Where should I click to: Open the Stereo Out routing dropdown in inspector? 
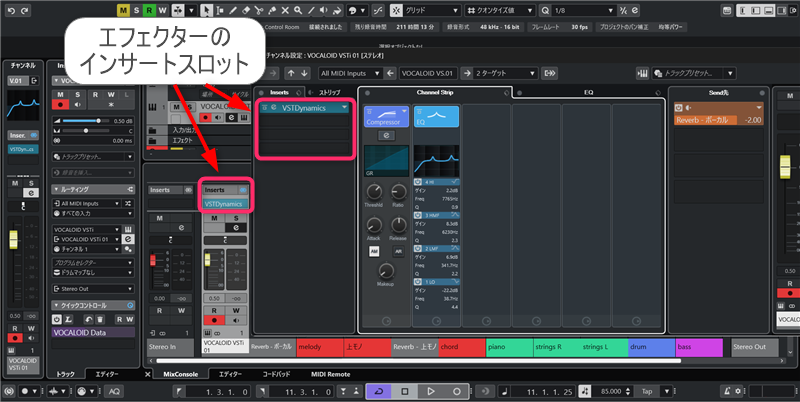[93, 289]
